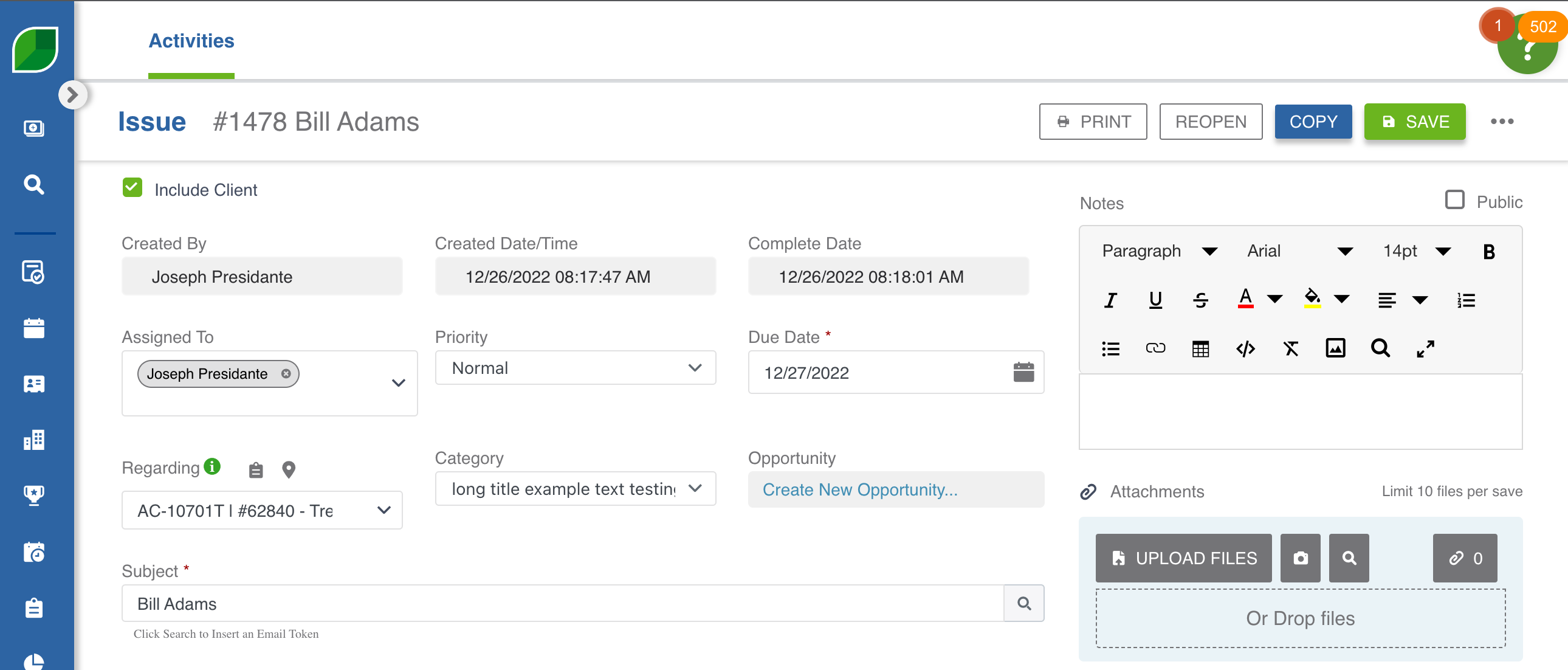
Task: Expand the Assigned To dropdown
Action: [398, 382]
